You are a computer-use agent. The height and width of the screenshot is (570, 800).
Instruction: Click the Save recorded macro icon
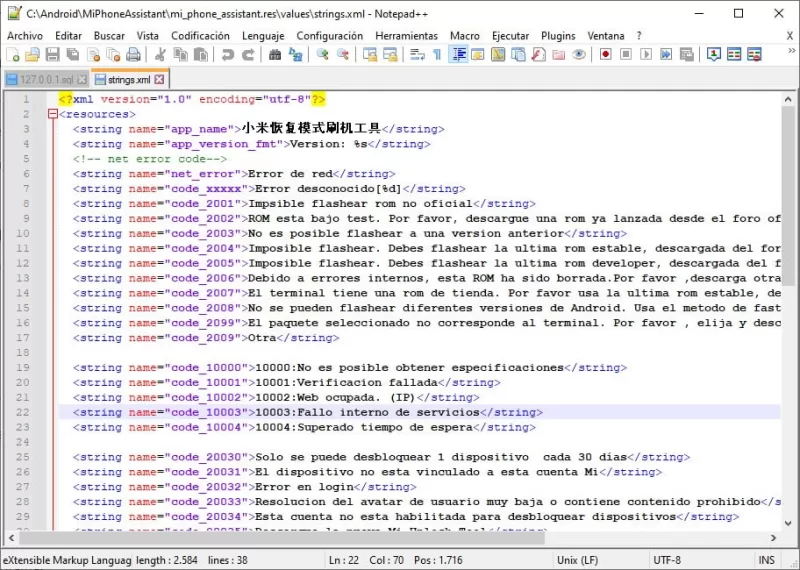click(687, 54)
